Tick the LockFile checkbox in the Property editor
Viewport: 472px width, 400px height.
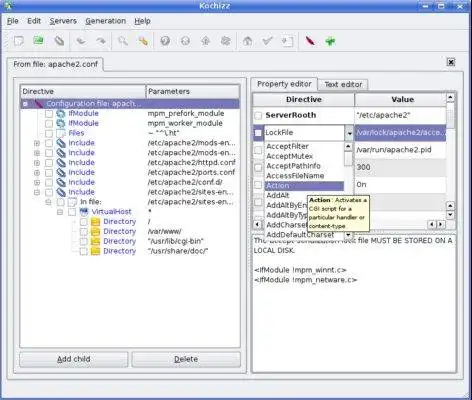[x=258, y=133]
